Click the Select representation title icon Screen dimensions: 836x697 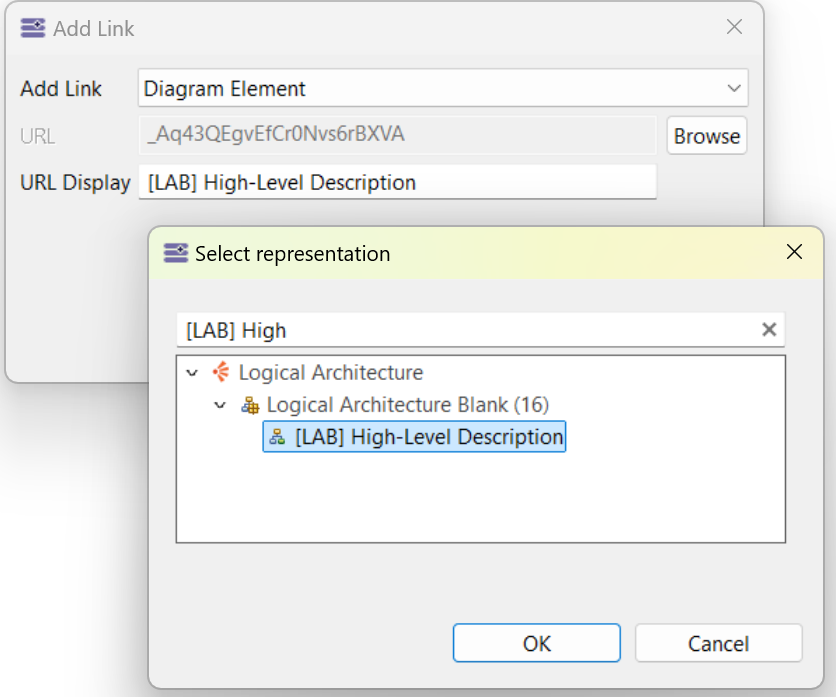coord(176,254)
